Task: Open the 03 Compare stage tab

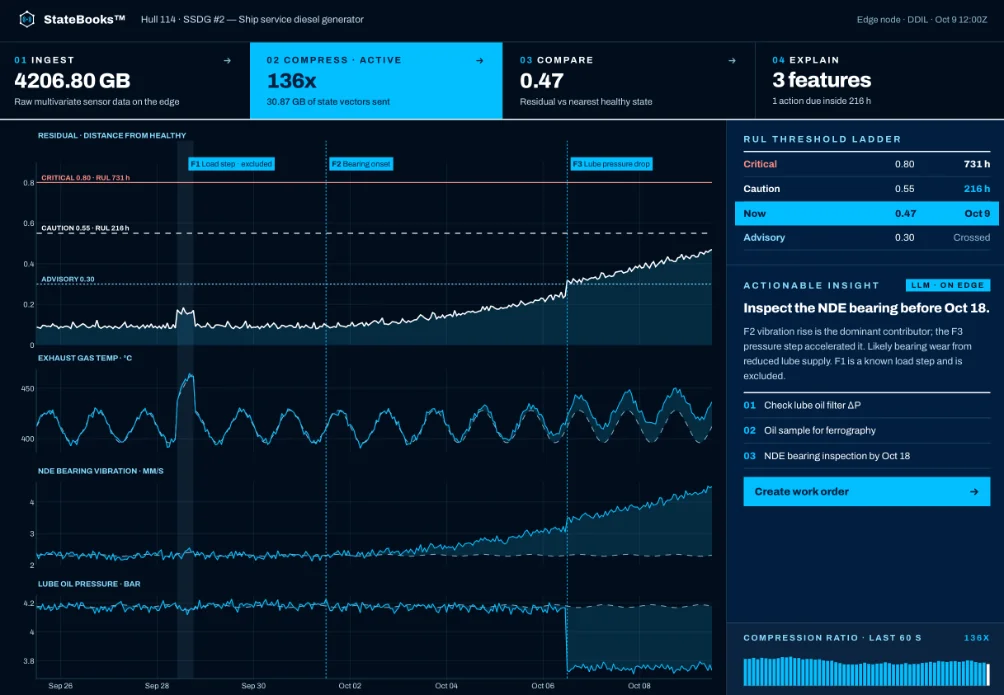Action: (x=629, y=81)
